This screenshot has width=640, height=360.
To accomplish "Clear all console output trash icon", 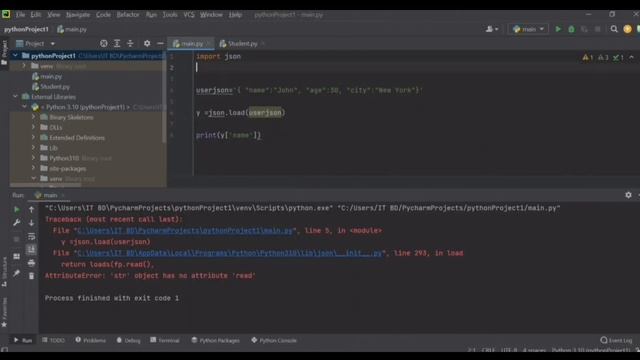I will [31, 276].
